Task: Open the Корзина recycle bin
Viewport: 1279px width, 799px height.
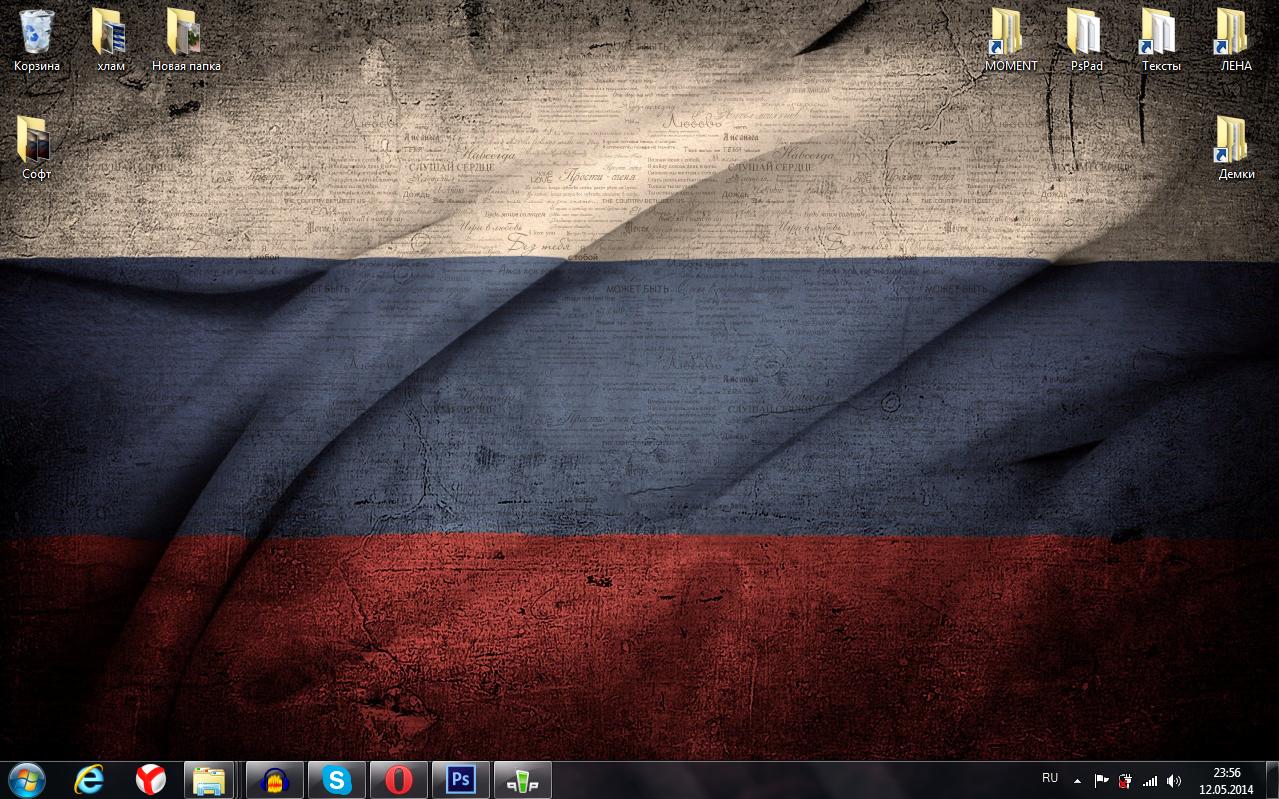Action: click(37, 33)
